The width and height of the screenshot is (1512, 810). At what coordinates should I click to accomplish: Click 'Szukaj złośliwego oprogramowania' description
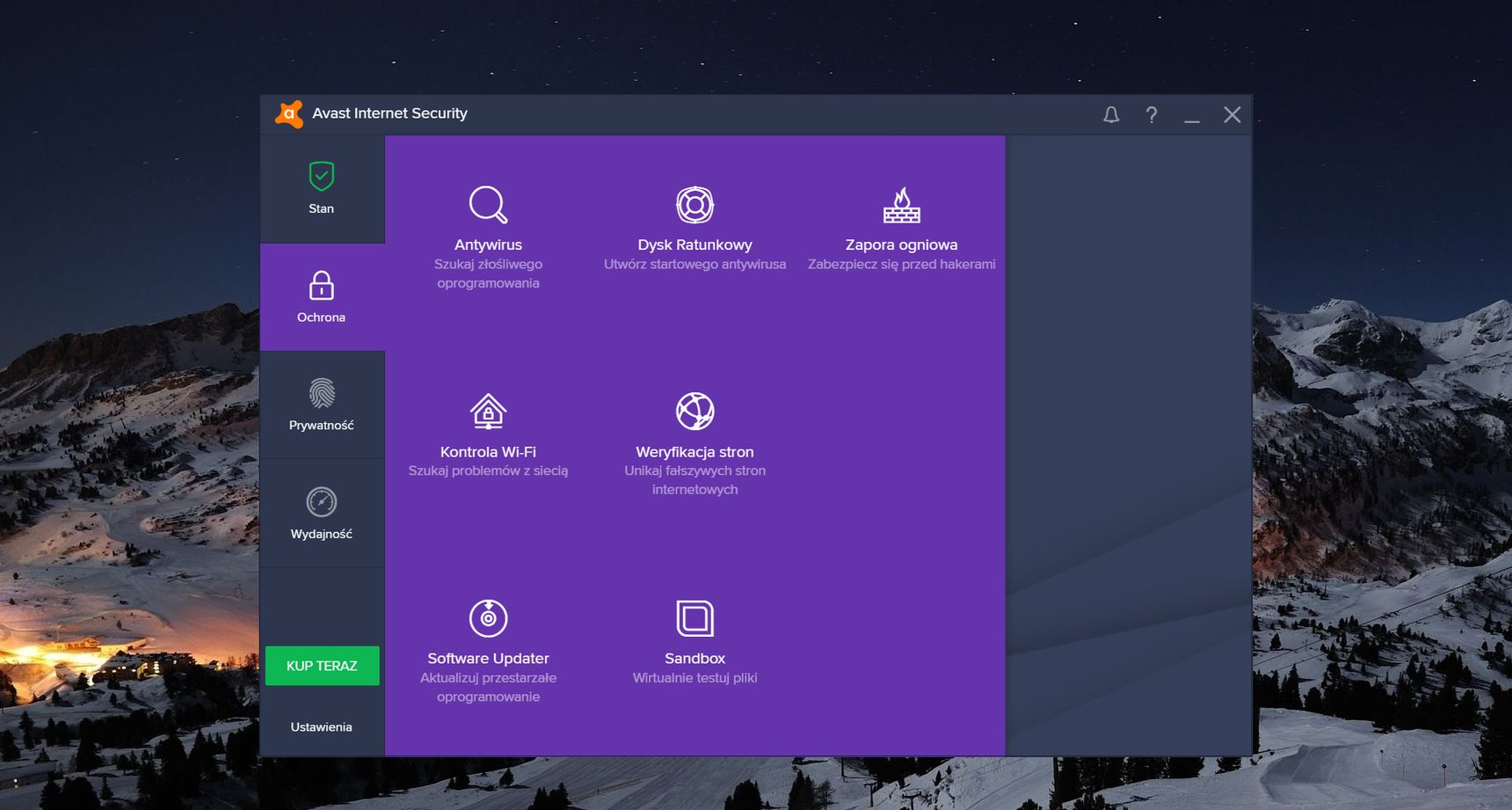[488, 274]
